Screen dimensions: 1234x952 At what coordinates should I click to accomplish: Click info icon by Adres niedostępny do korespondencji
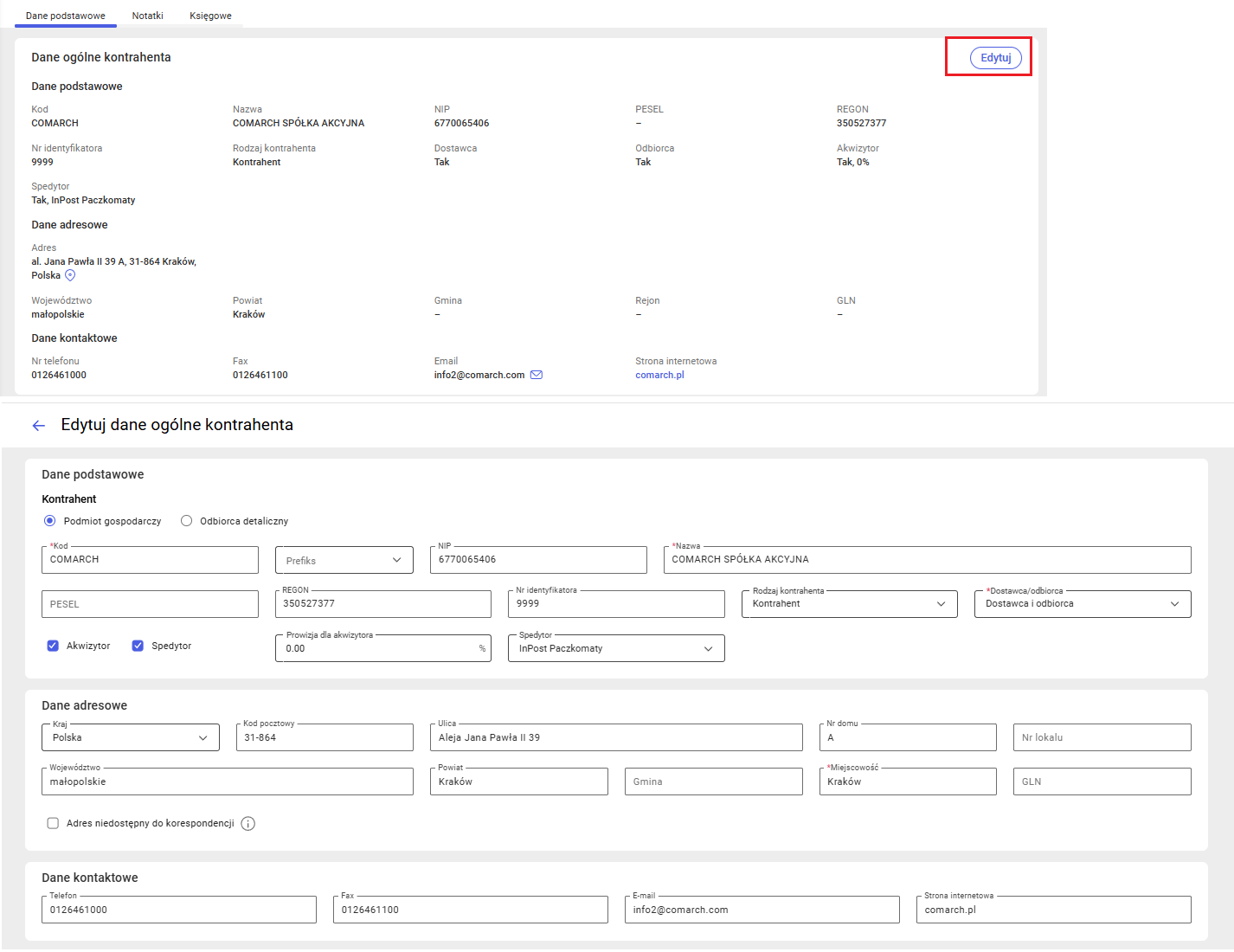(247, 824)
